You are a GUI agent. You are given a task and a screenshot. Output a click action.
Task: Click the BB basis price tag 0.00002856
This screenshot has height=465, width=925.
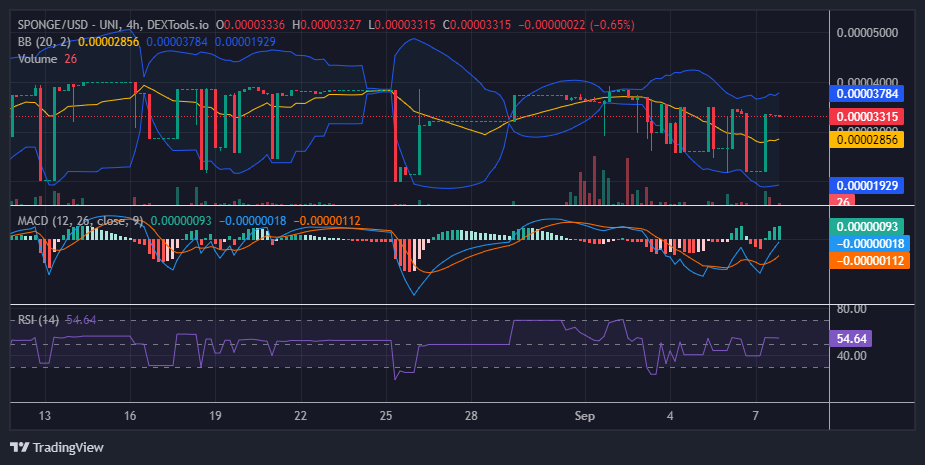[867, 140]
